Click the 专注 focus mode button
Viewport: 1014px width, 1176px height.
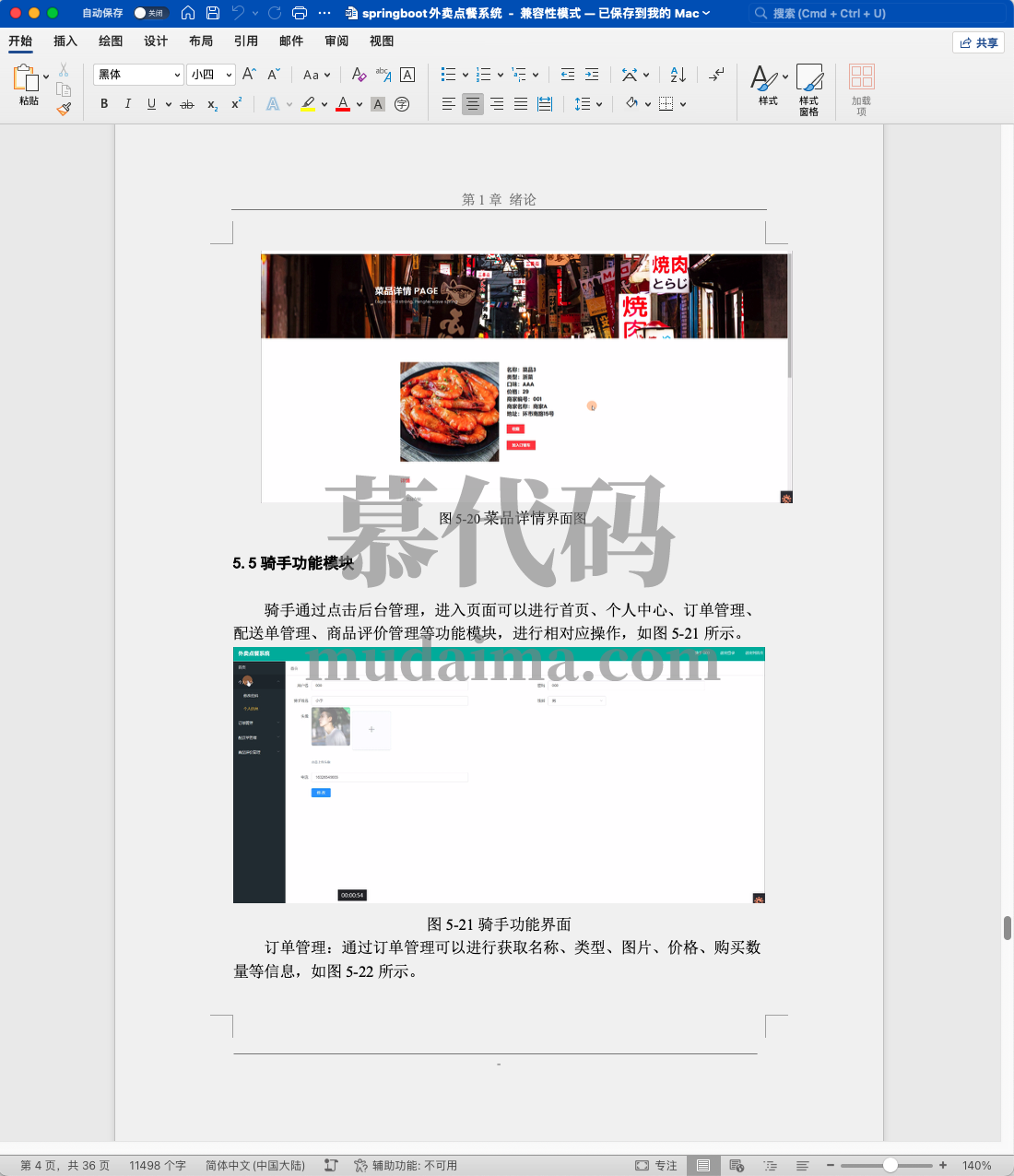click(x=656, y=1166)
